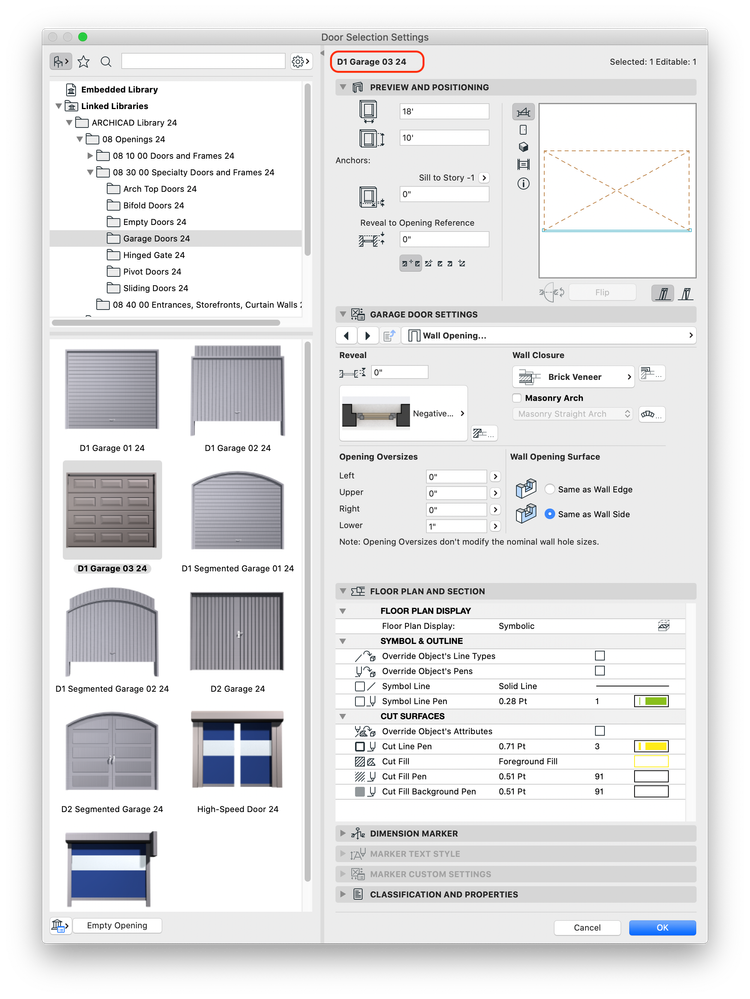Open the Negative reveal type selector
The height and width of the screenshot is (999, 750).
(x=403, y=413)
